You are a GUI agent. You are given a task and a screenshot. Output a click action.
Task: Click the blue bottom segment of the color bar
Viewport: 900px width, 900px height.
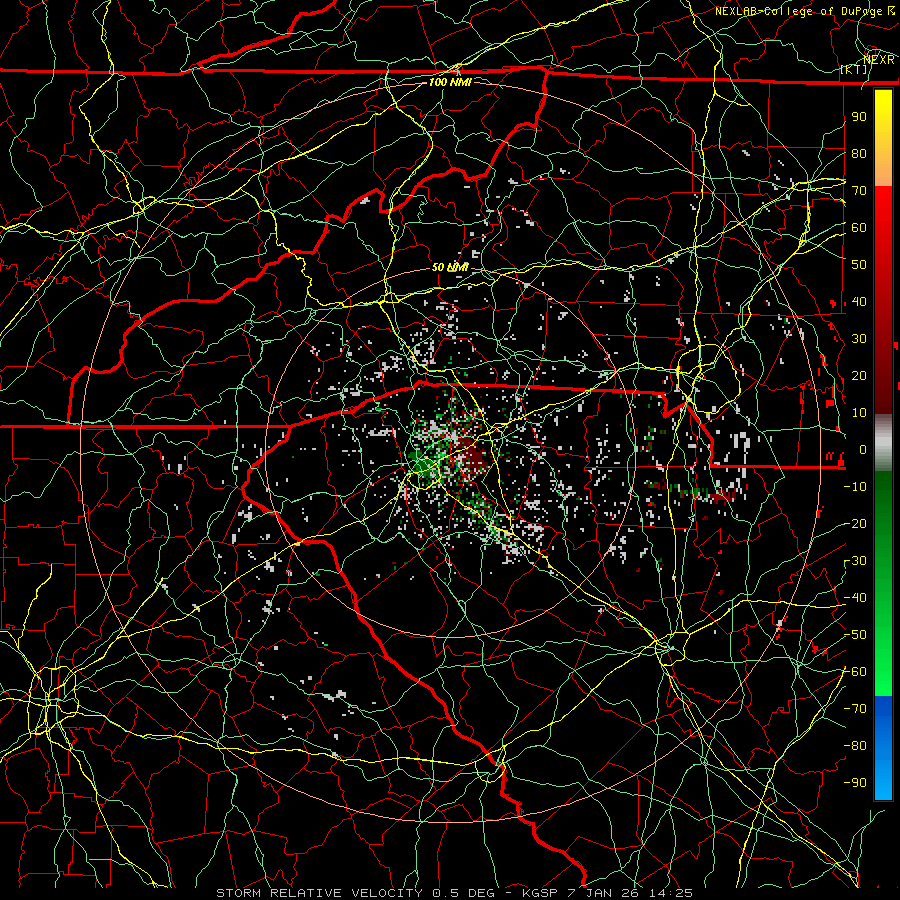(883, 747)
